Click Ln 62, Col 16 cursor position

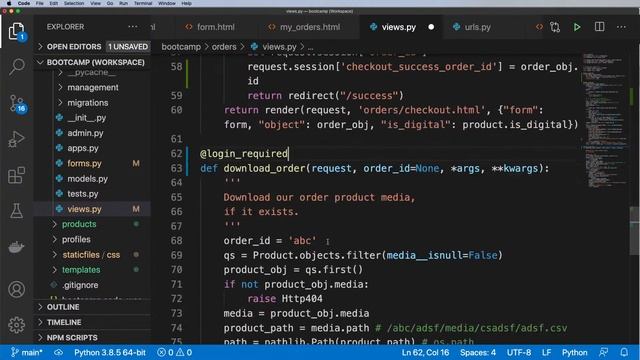pos(425,352)
